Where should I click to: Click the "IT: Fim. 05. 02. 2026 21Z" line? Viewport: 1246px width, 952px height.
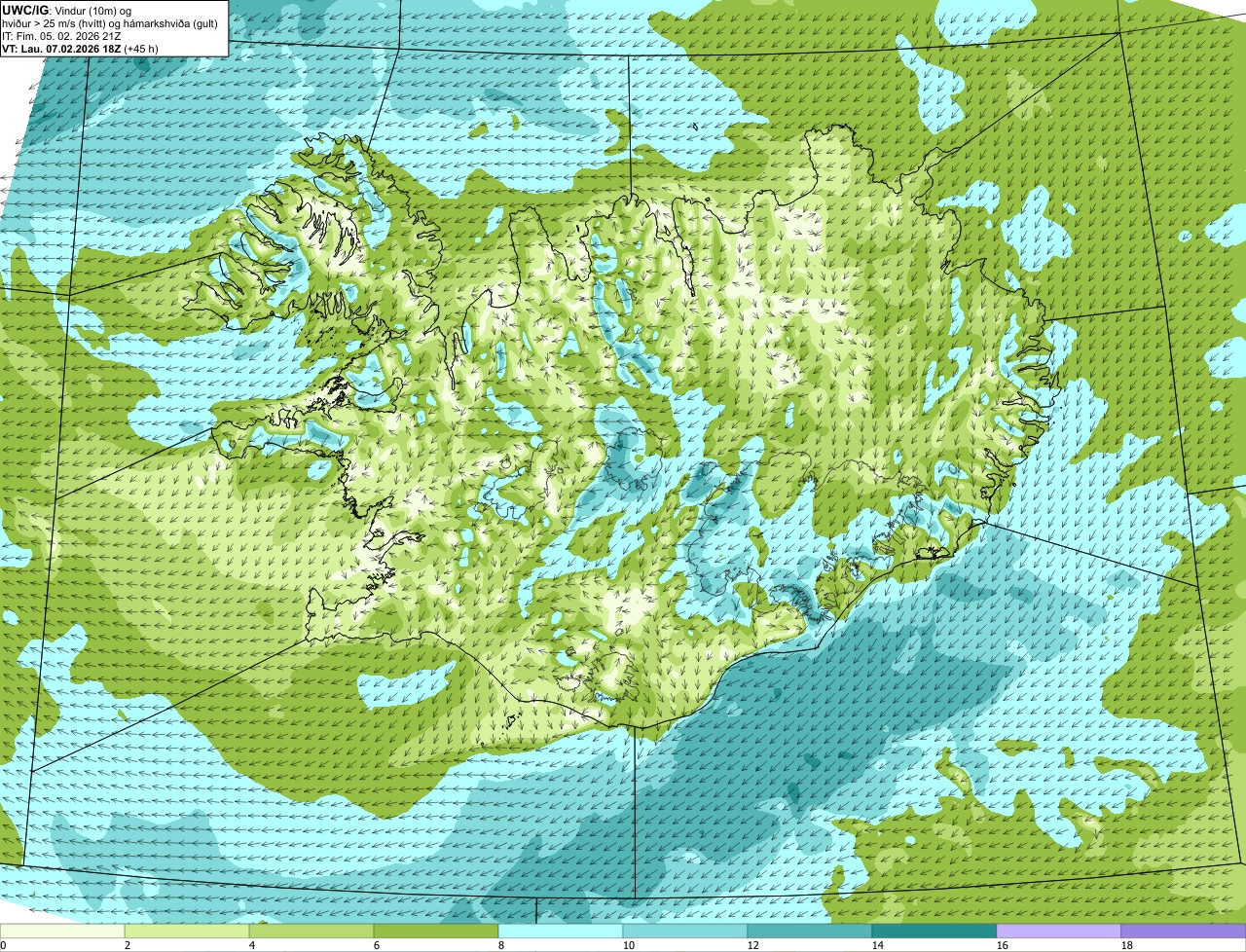[x=61, y=36]
